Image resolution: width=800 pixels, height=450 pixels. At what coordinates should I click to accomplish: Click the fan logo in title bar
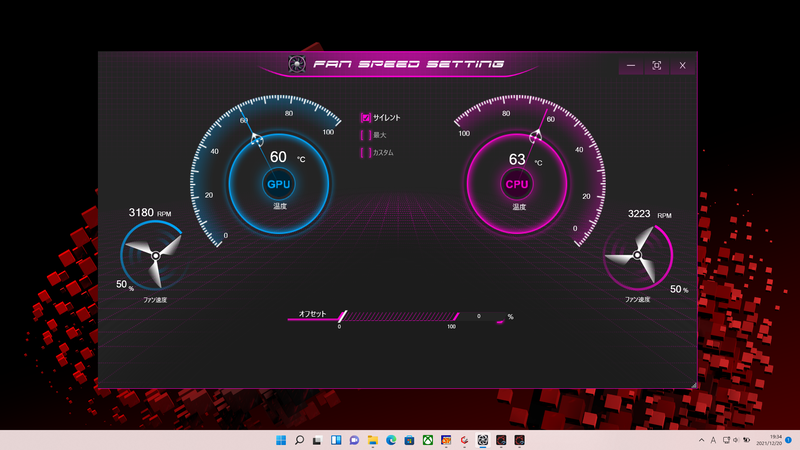297,64
